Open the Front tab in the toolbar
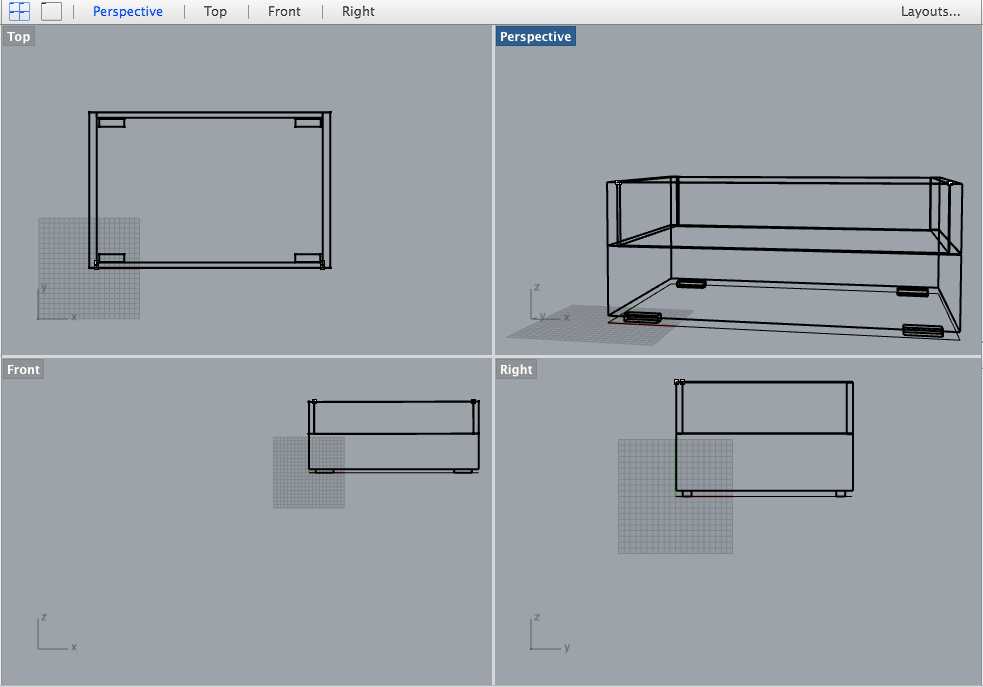Screen dimensions: 983x687 (x=284, y=11)
